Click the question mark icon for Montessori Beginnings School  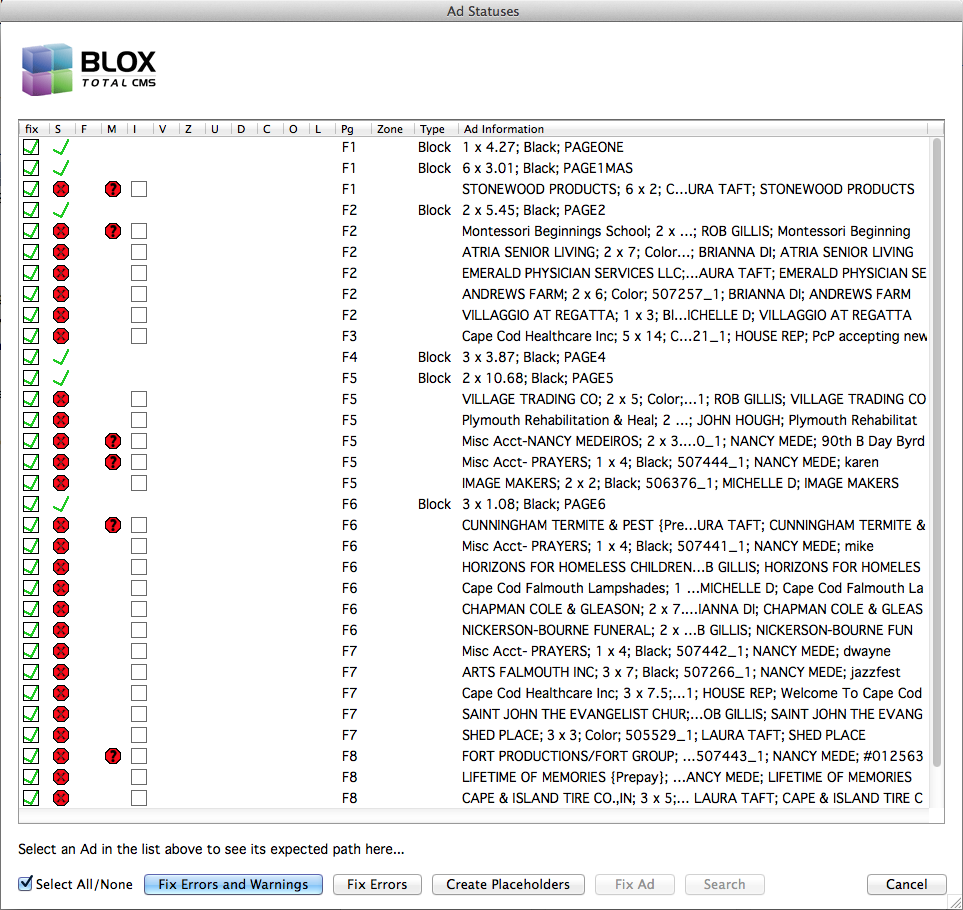[x=113, y=231]
